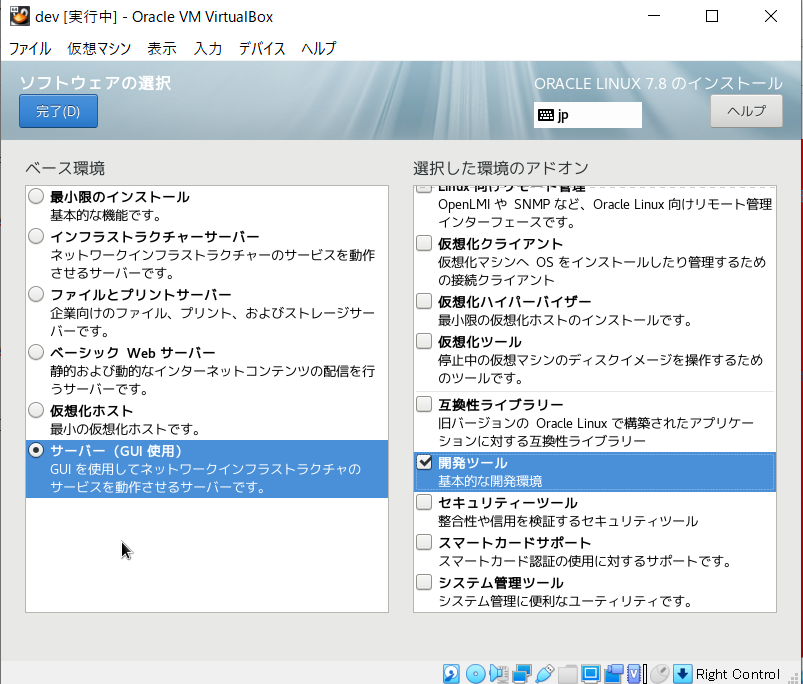Image resolution: width=803 pixels, height=684 pixels.
Task: Click the text "基本的な機能です。"
Action: [x=106, y=216]
